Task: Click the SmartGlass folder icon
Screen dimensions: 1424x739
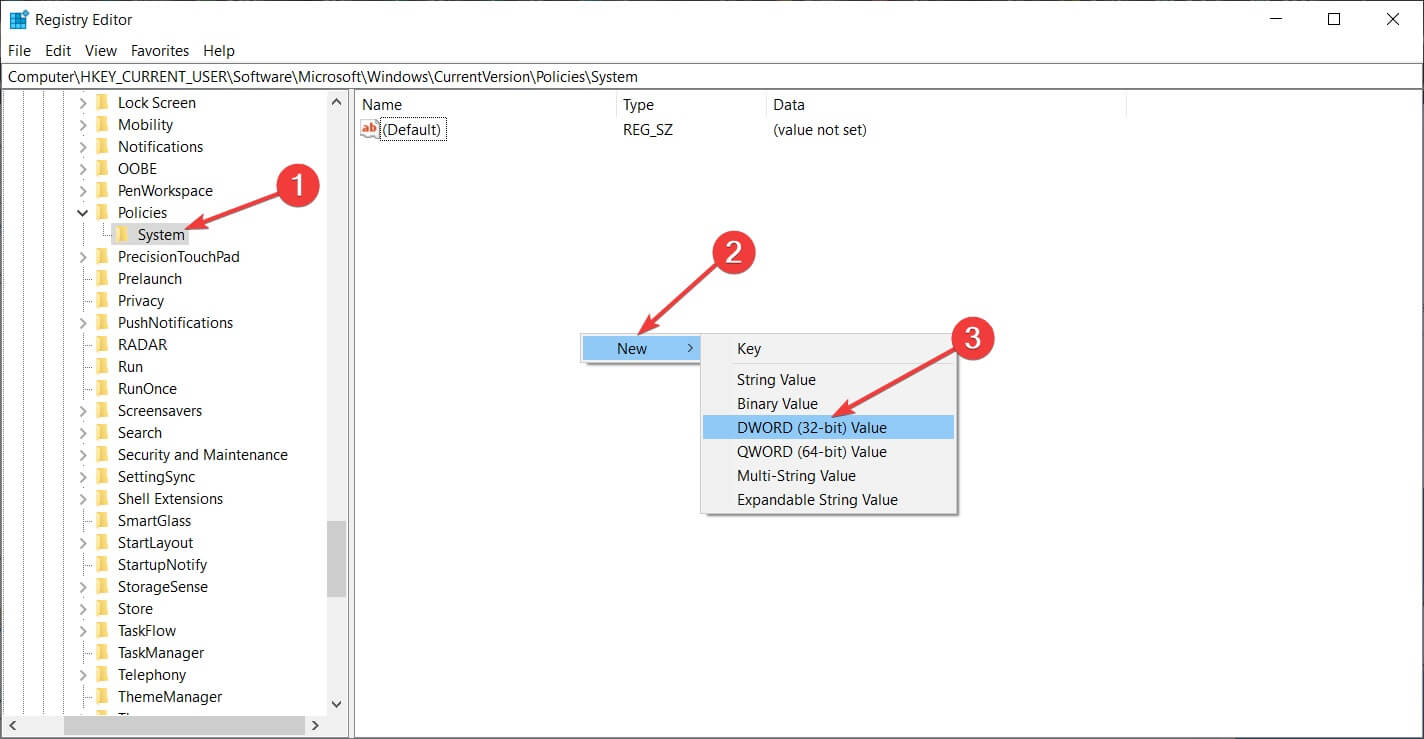Action: tap(102, 520)
